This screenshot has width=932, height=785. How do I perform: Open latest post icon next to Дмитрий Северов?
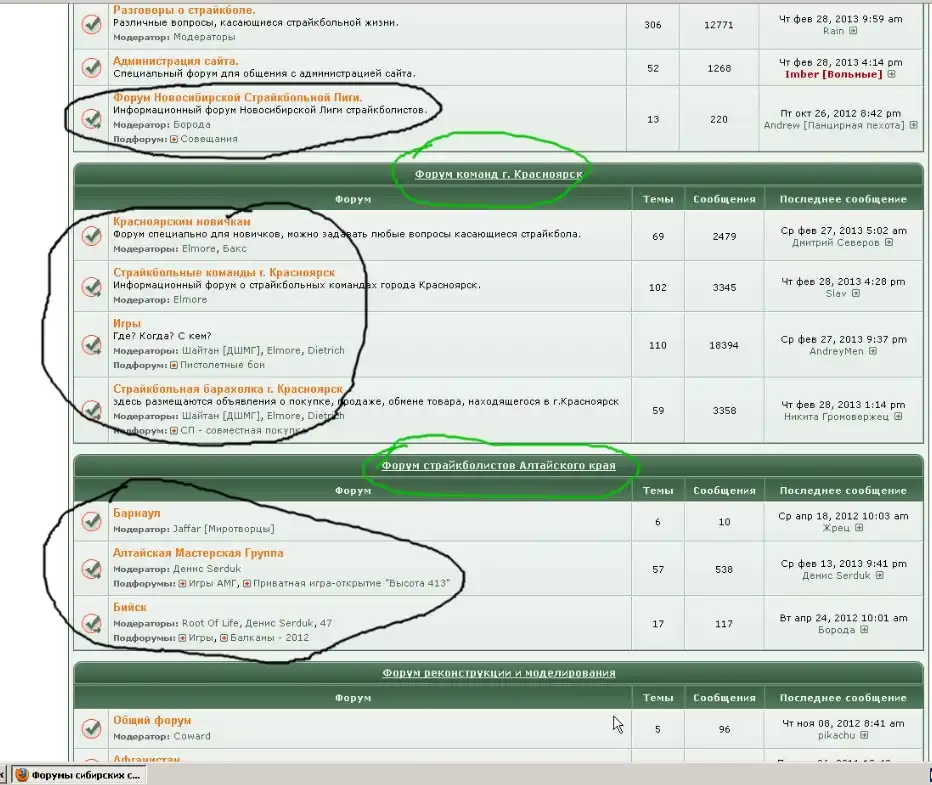(x=889, y=242)
